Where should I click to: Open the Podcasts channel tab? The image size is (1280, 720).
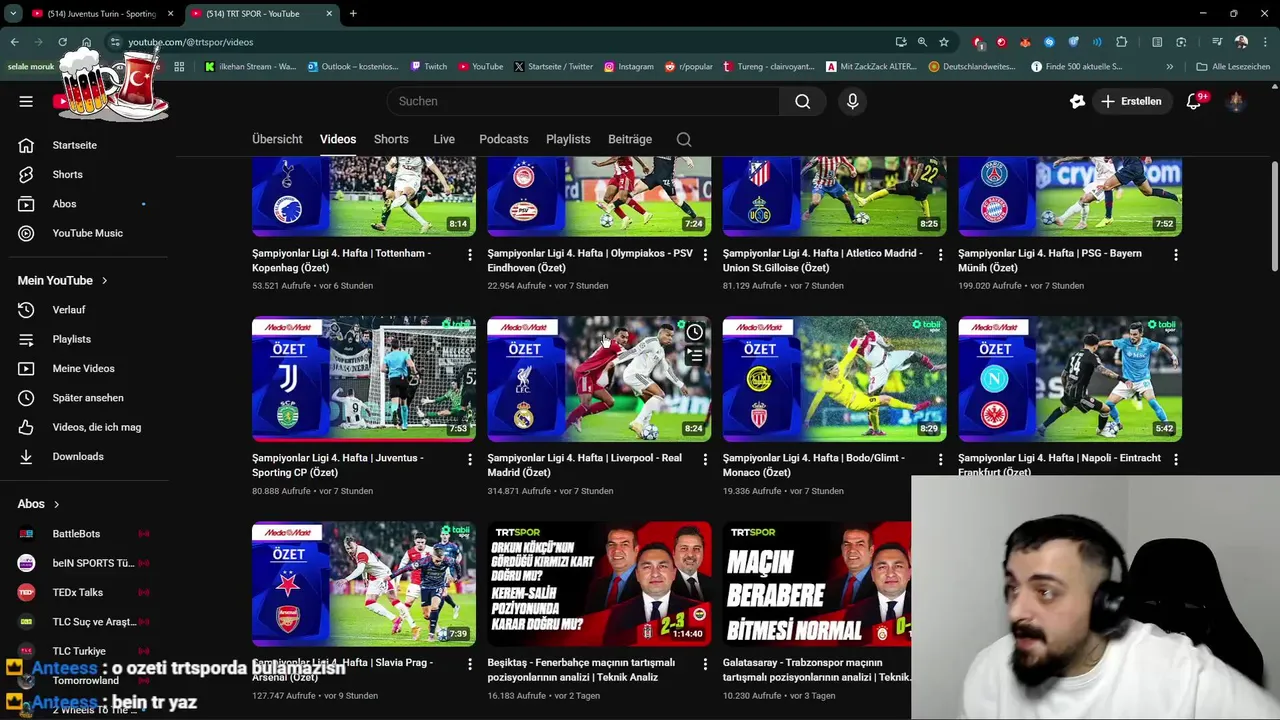503,139
